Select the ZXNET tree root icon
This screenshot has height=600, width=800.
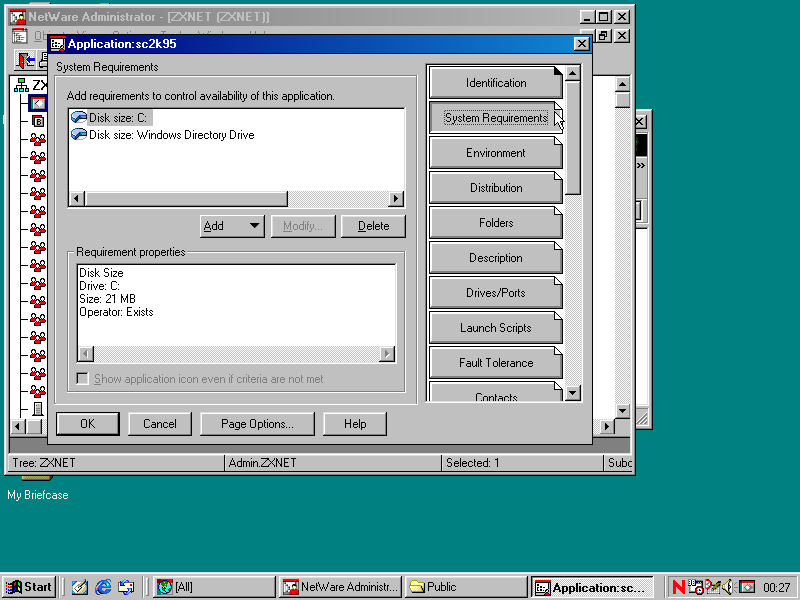click(21, 85)
